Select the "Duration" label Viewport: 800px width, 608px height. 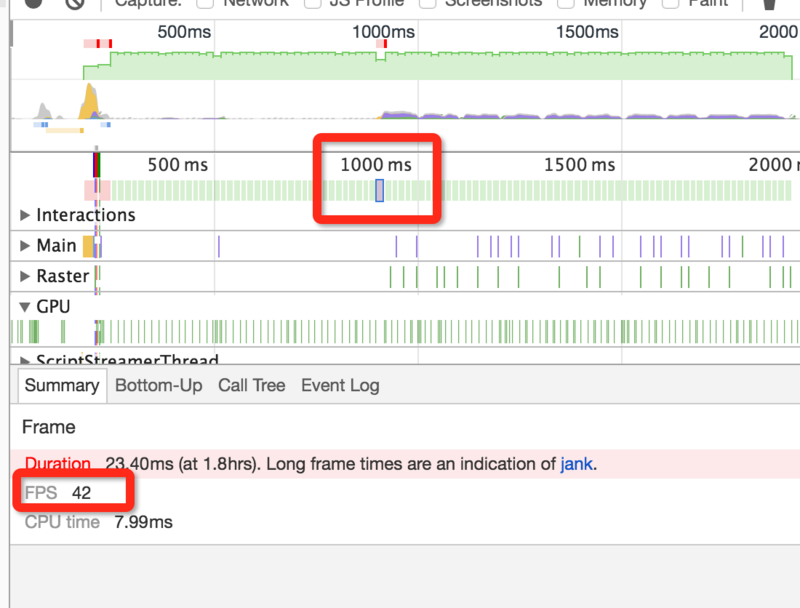point(58,463)
